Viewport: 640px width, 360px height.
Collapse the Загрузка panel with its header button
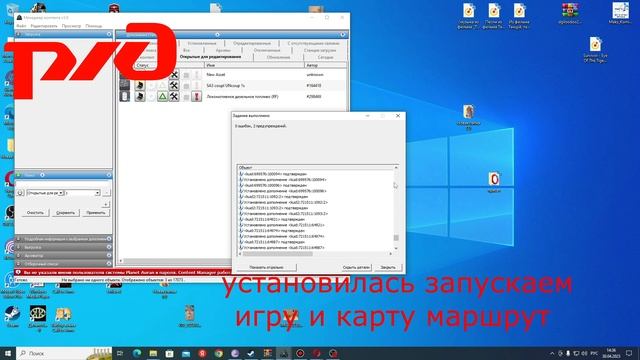click(x=109, y=34)
